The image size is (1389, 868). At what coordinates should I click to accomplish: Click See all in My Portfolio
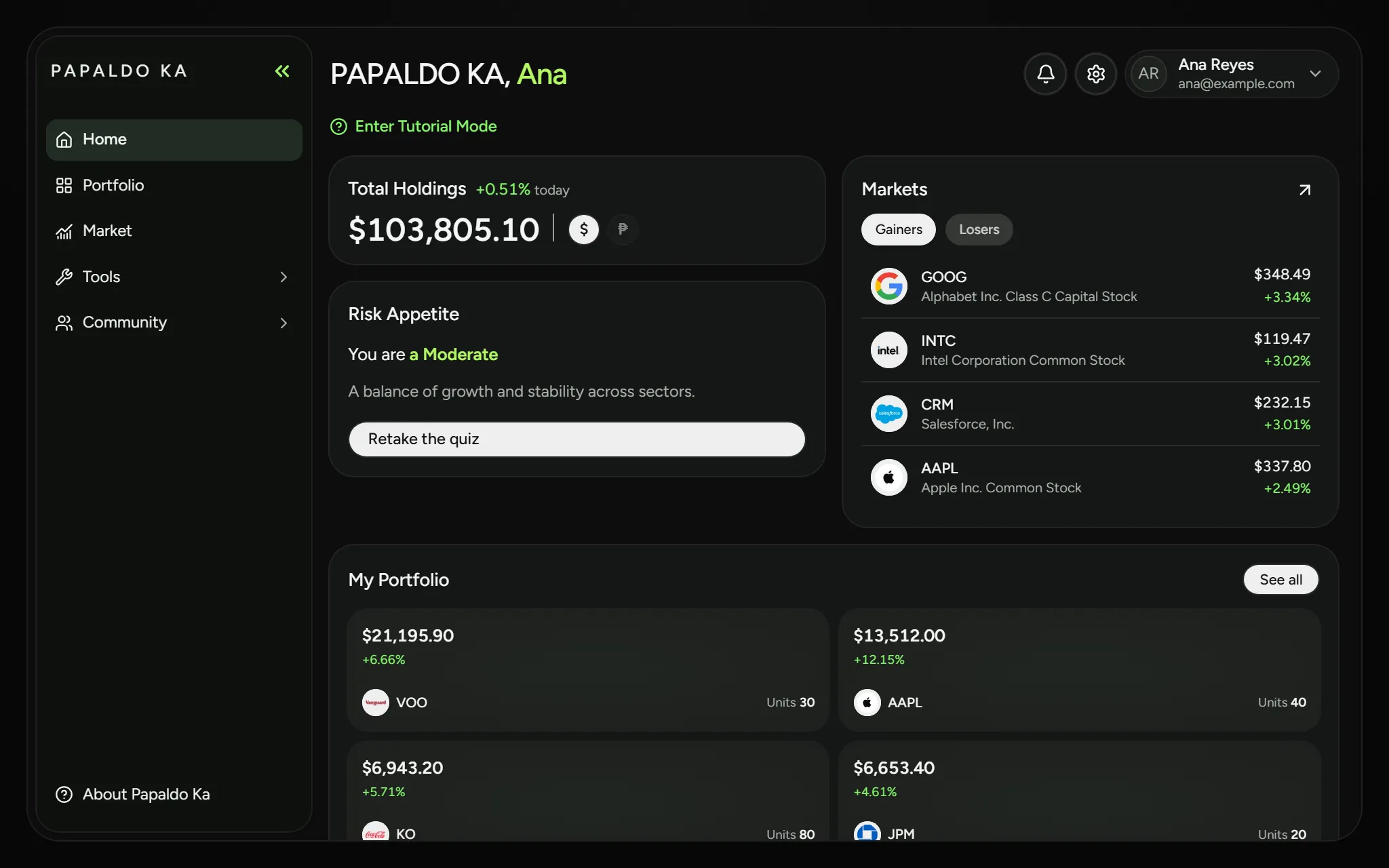click(1280, 580)
